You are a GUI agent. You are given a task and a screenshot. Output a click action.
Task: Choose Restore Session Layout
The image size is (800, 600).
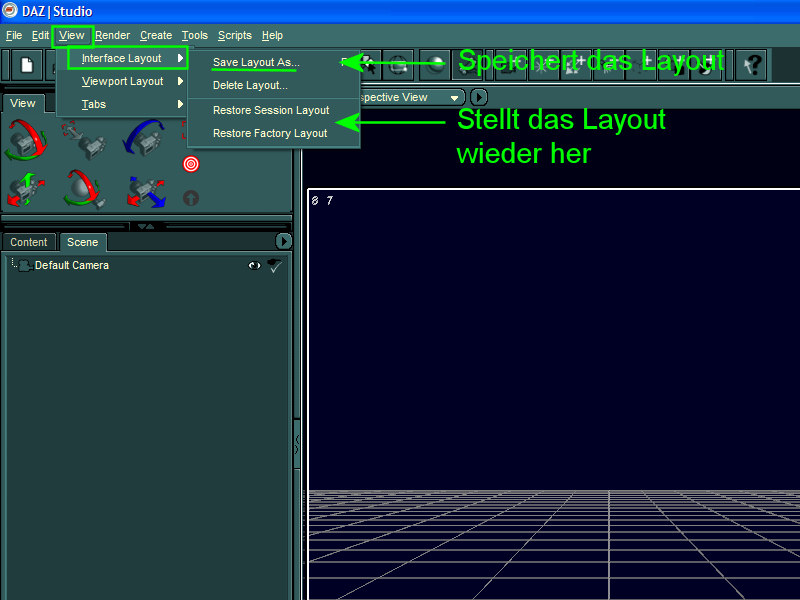[271, 110]
